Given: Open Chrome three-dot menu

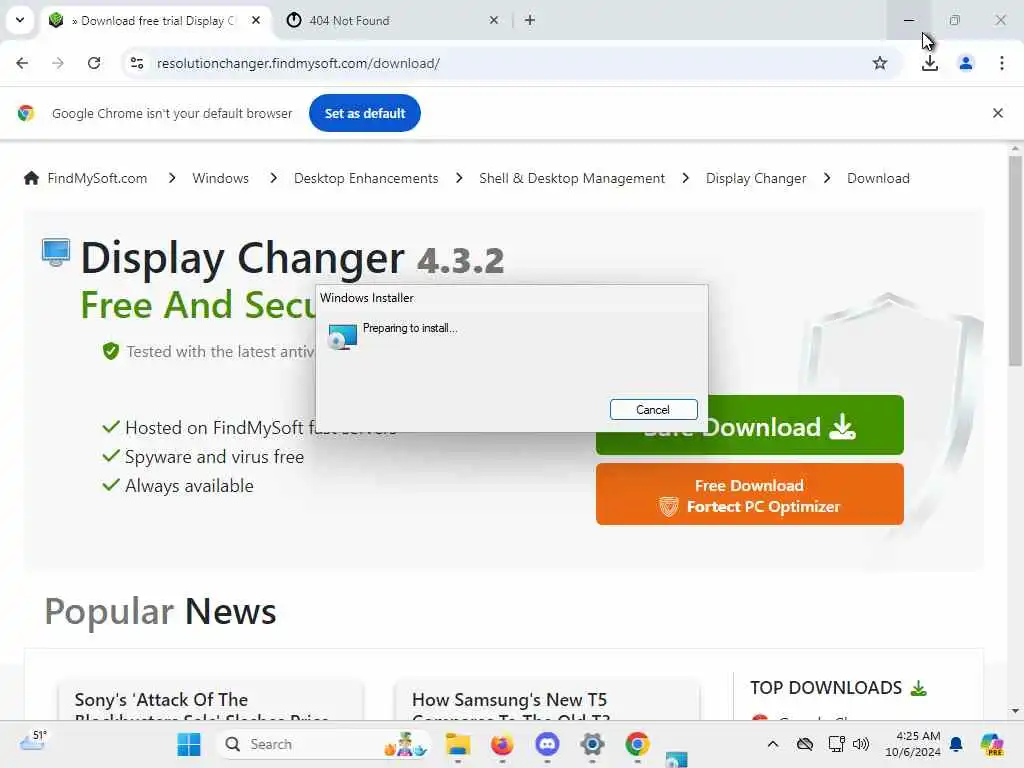Looking at the screenshot, I should [1001, 63].
